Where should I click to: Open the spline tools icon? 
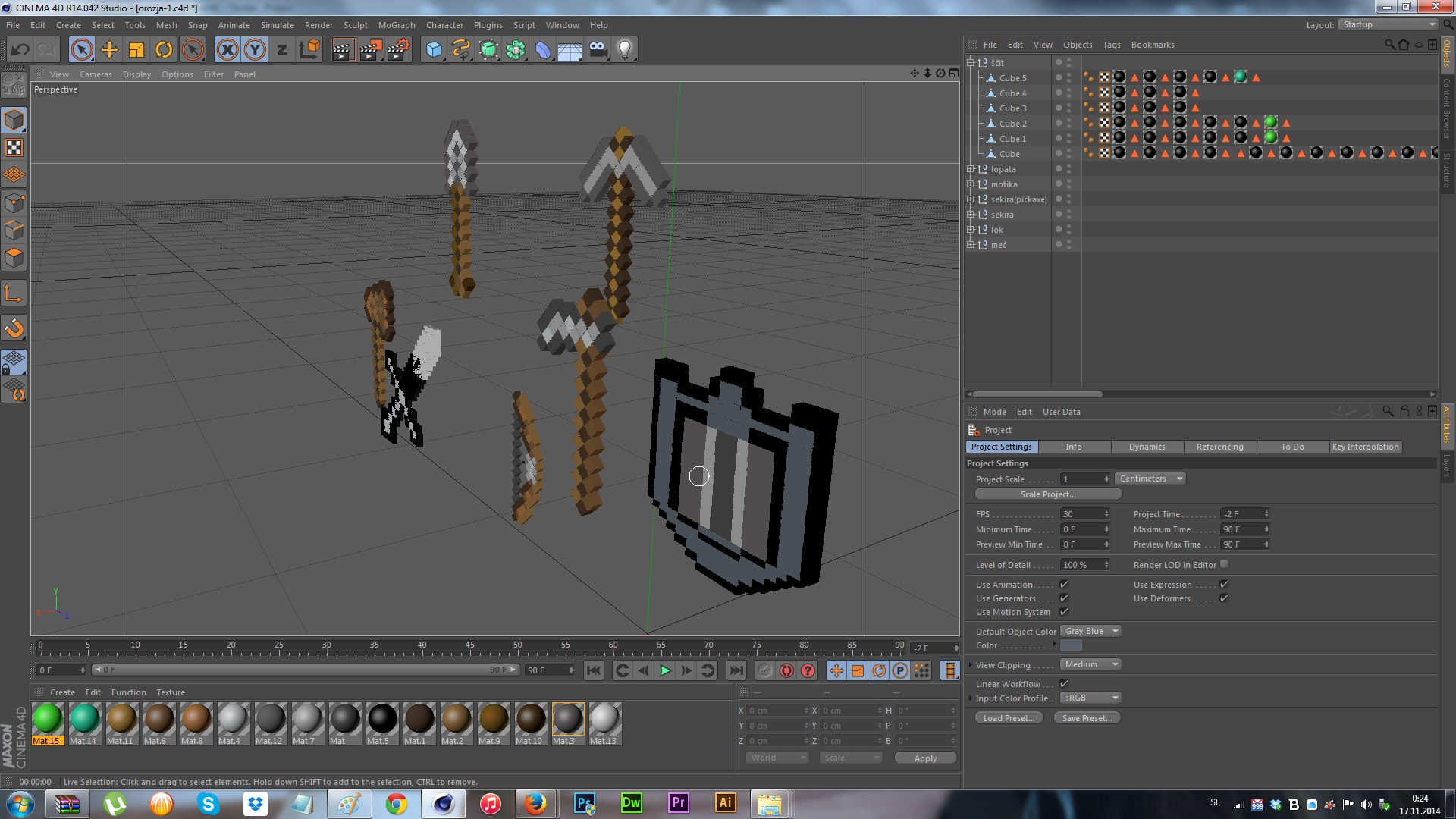(x=461, y=50)
